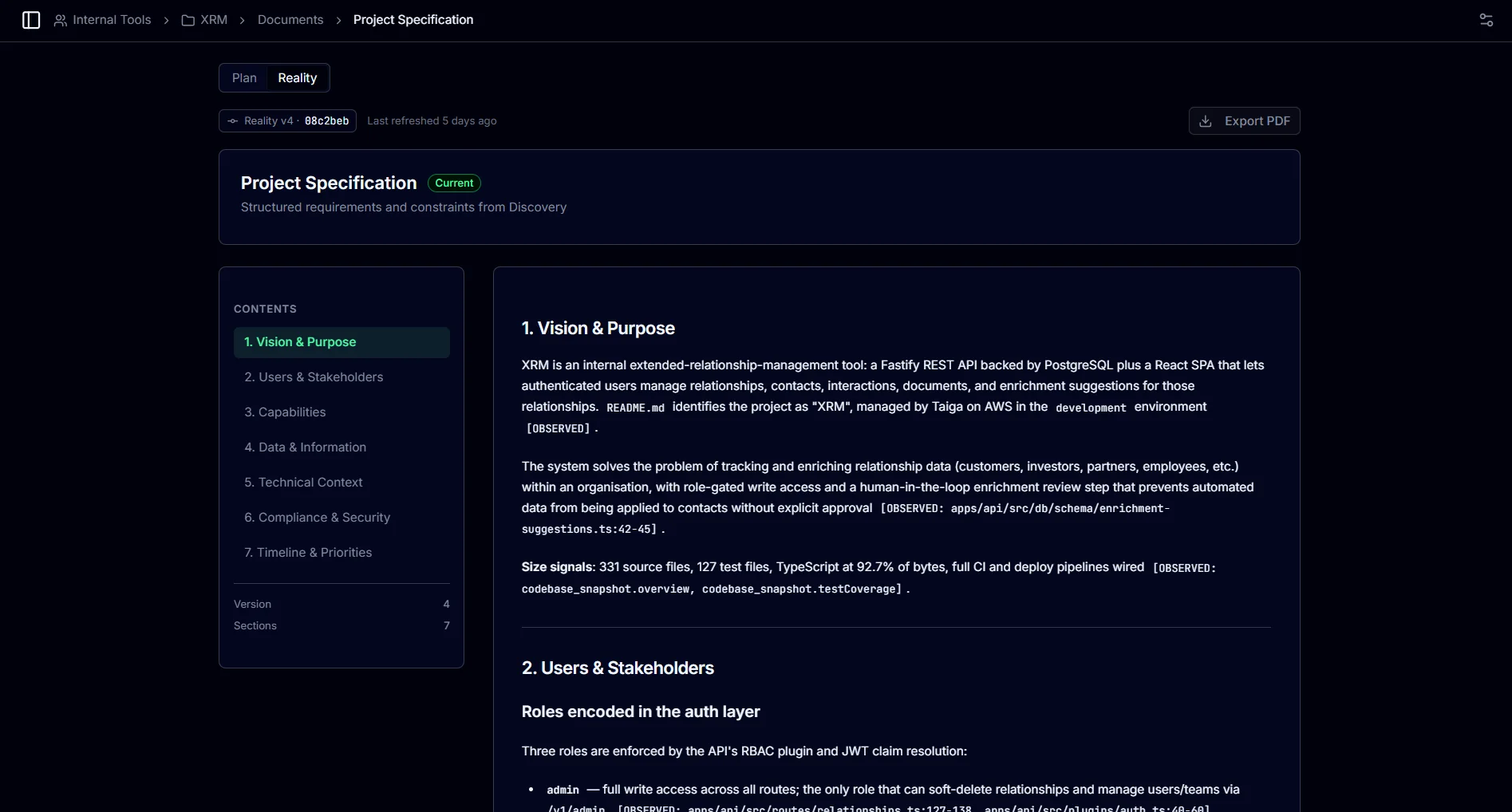Click the commit icon in Reality v4 badge
Viewport: 1512px width, 812px height.
click(233, 121)
